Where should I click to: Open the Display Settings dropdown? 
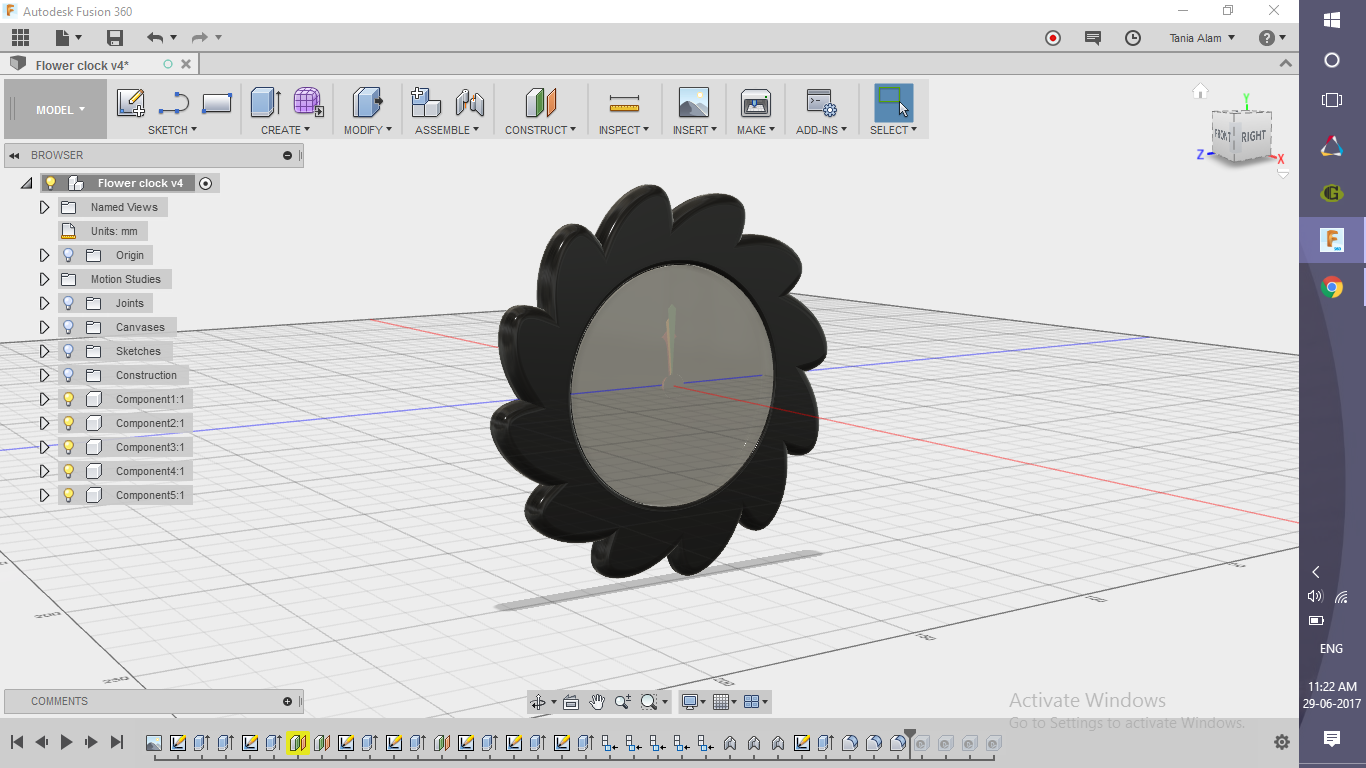tap(693, 702)
